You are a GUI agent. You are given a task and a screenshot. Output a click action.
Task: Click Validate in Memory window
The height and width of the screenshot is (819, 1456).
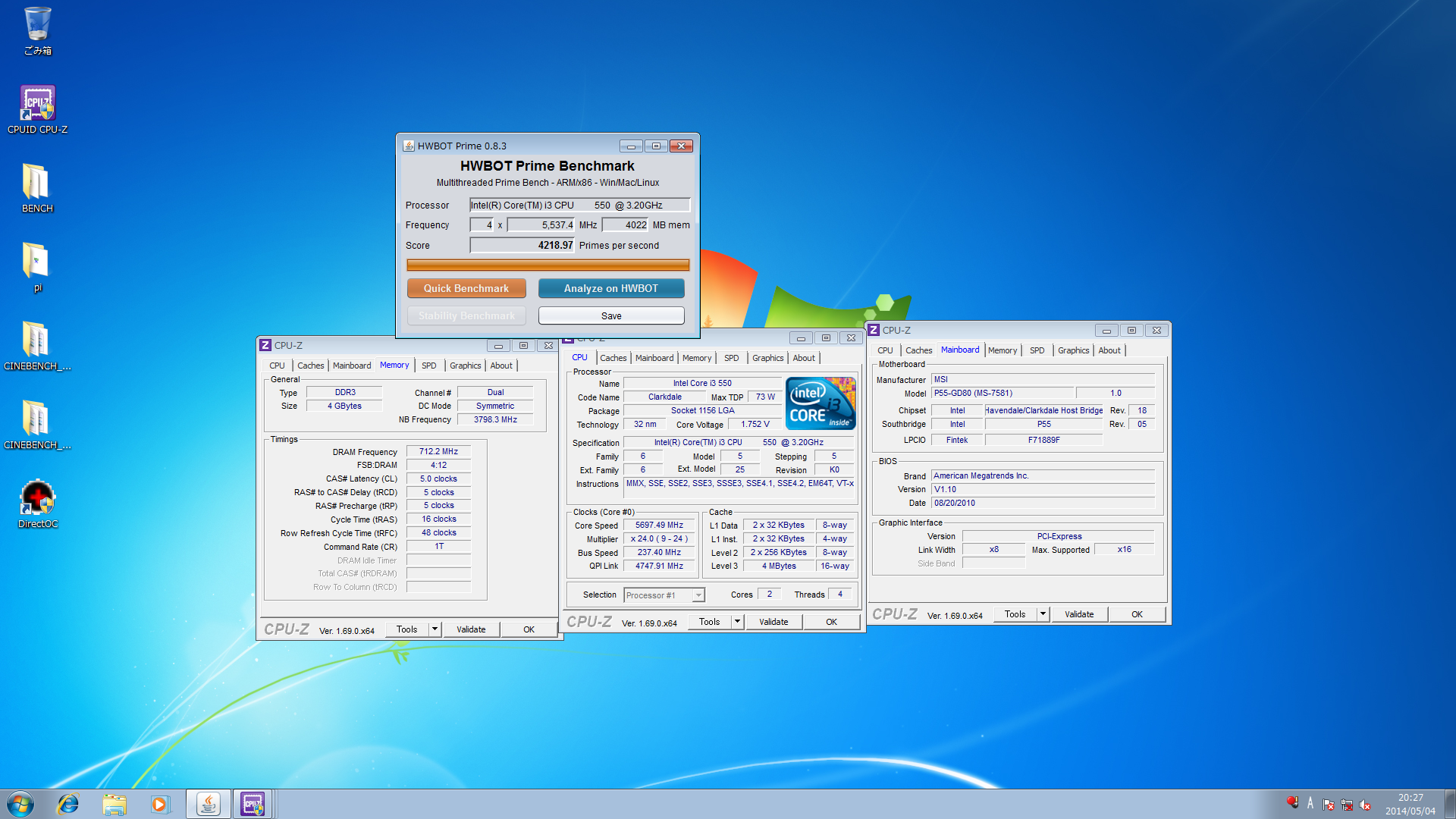click(471, 629)
